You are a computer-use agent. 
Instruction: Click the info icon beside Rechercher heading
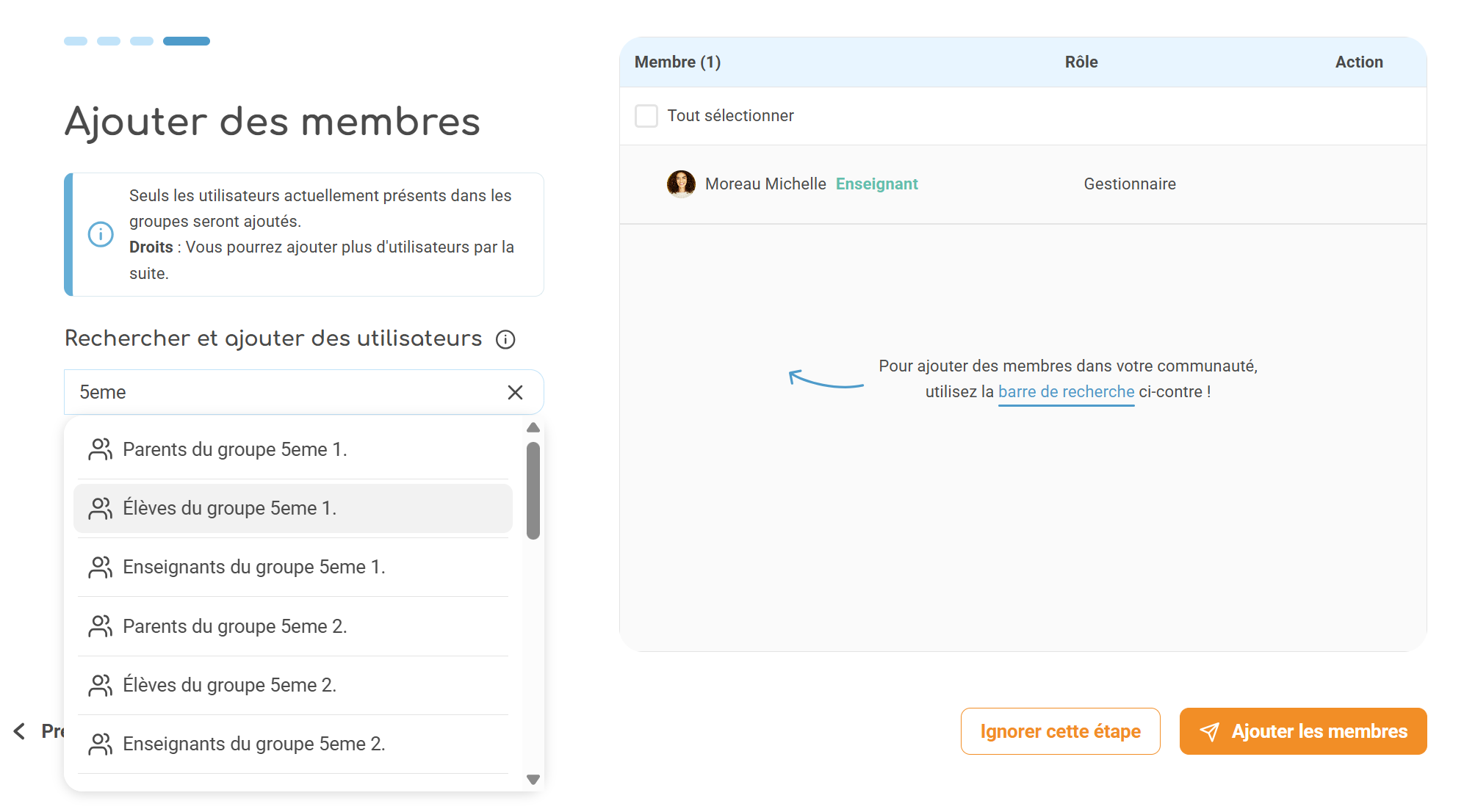[x=505, y=339]
